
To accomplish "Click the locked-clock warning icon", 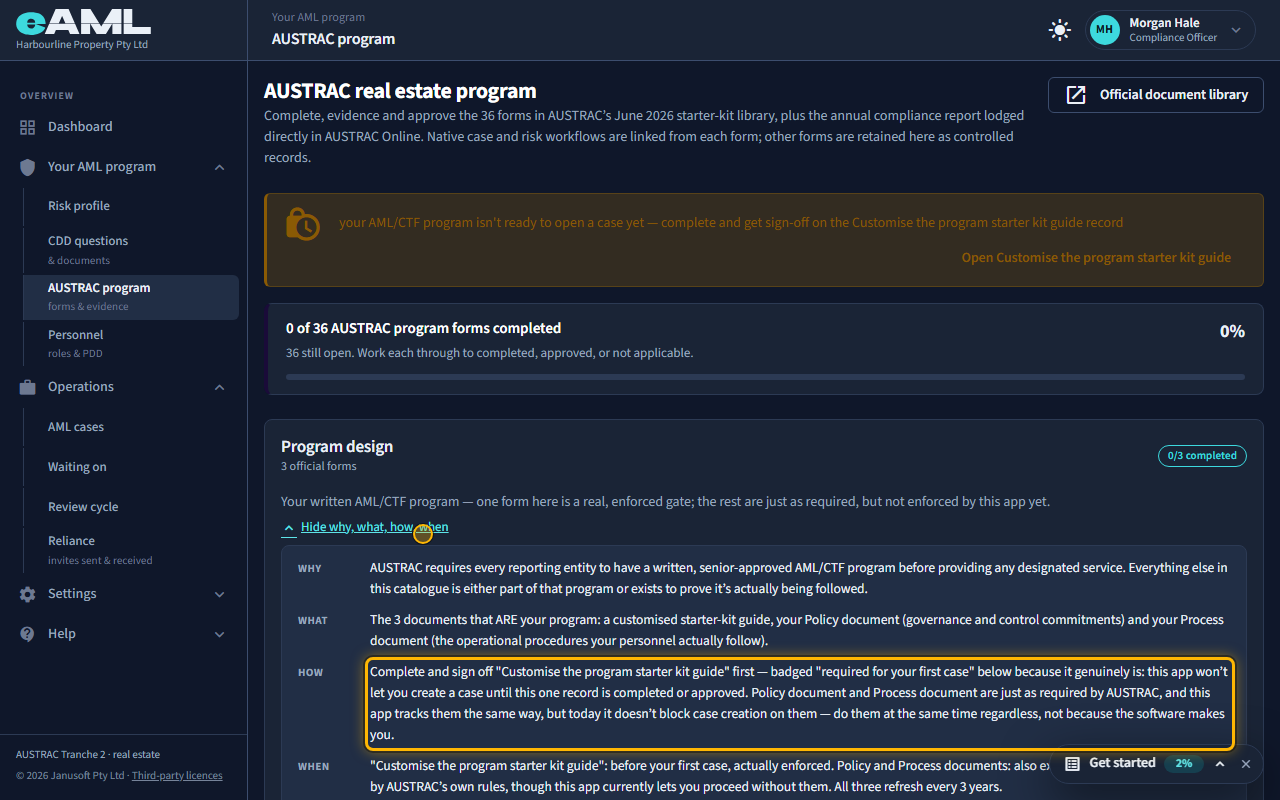I will click(x=302, y=223).
